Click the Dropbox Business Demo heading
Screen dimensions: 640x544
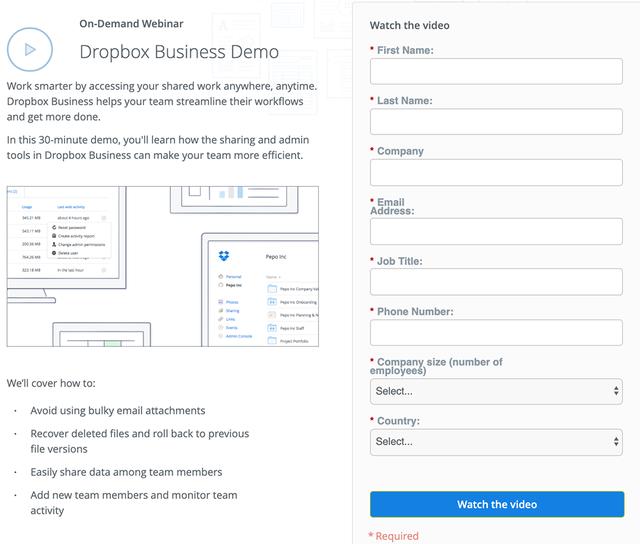point(179,52)
